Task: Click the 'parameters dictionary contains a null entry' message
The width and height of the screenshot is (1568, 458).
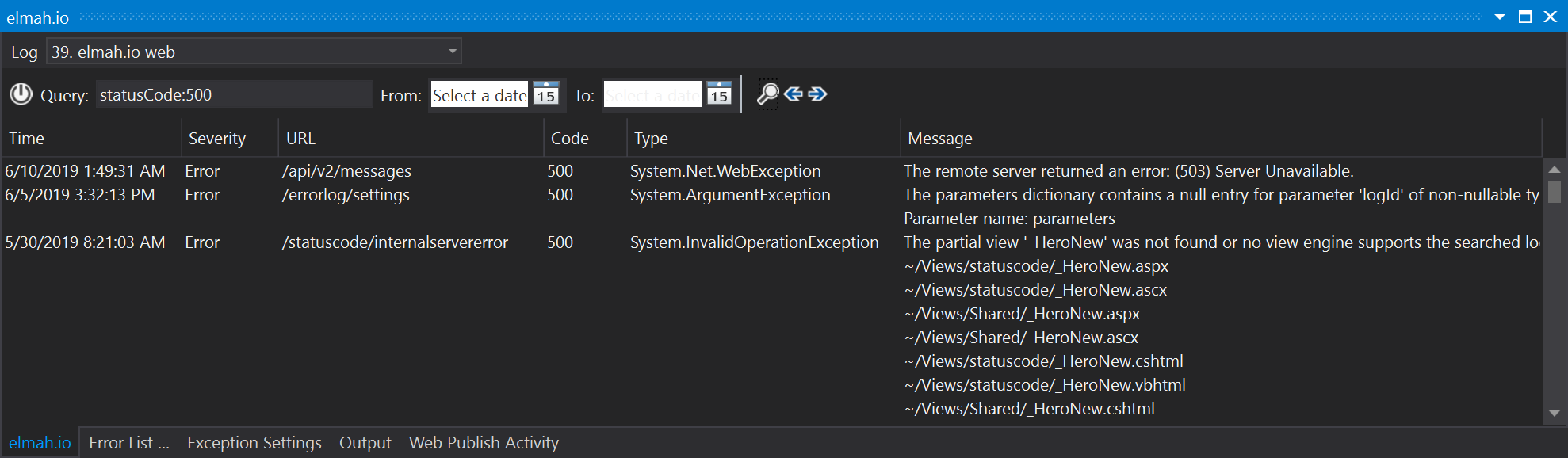Action: [x=1222, y=195]
